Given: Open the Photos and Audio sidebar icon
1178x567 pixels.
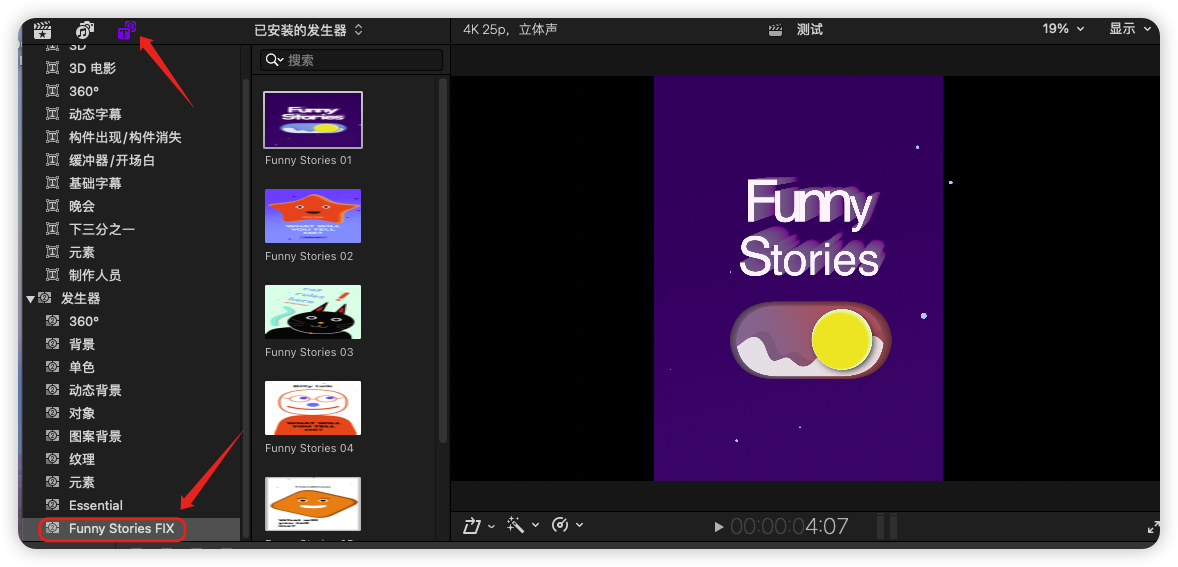Looking at the screenshot, I should pyautogui.click(x=85, y=30).
